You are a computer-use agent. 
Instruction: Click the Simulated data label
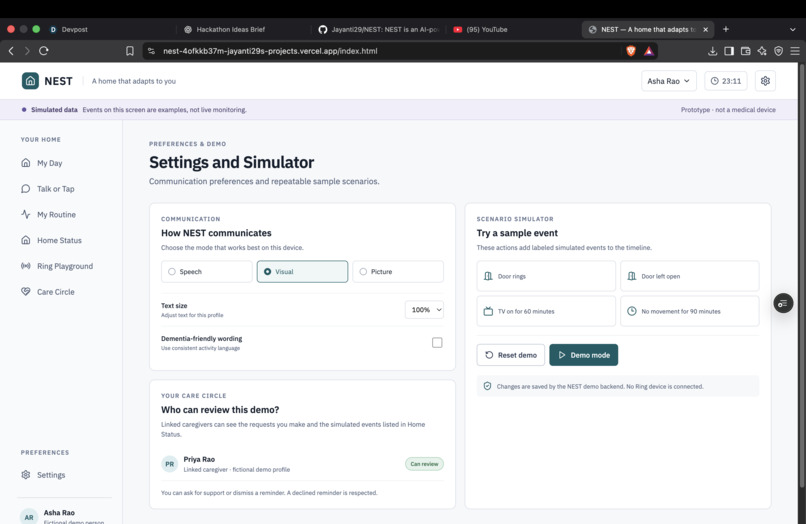[x=54, y=110]
